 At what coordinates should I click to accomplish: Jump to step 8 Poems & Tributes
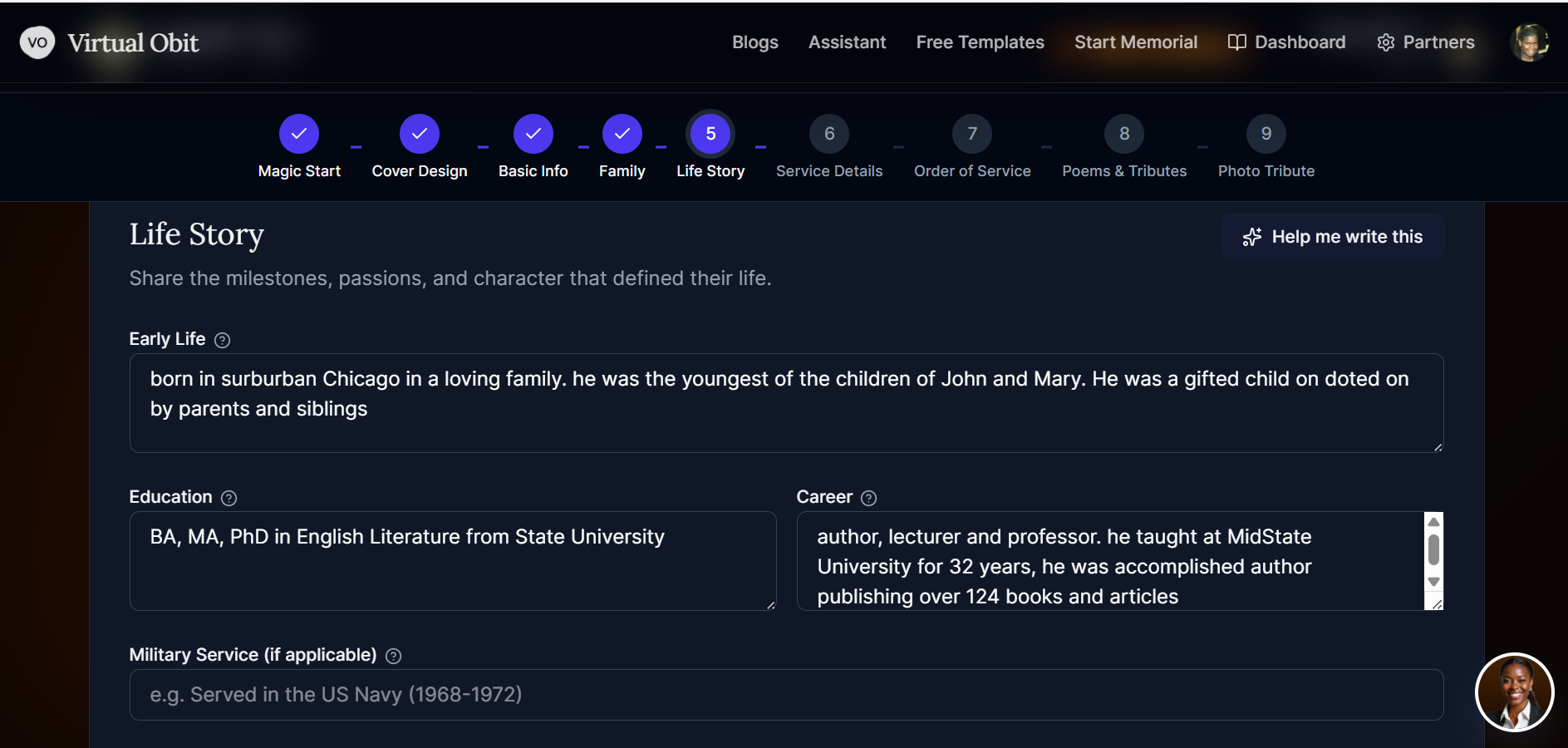pos(1124,134)
